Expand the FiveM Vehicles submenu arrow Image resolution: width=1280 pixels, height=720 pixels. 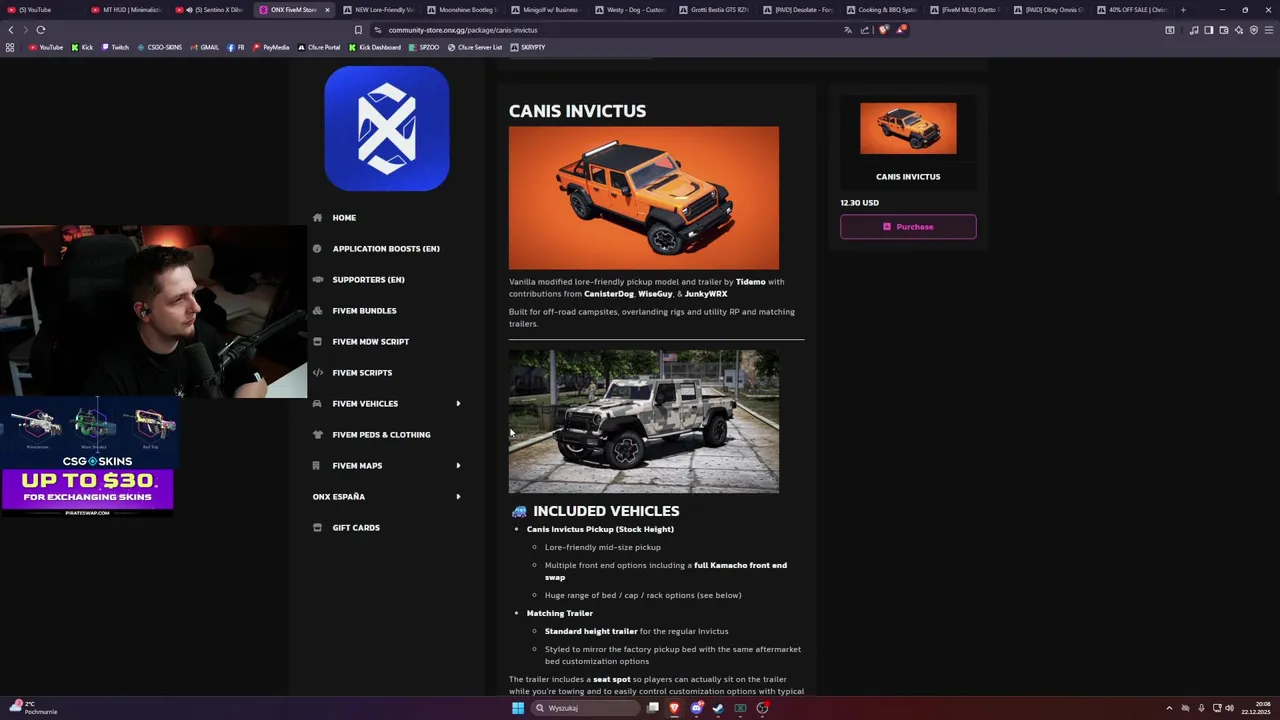(458, 403)
